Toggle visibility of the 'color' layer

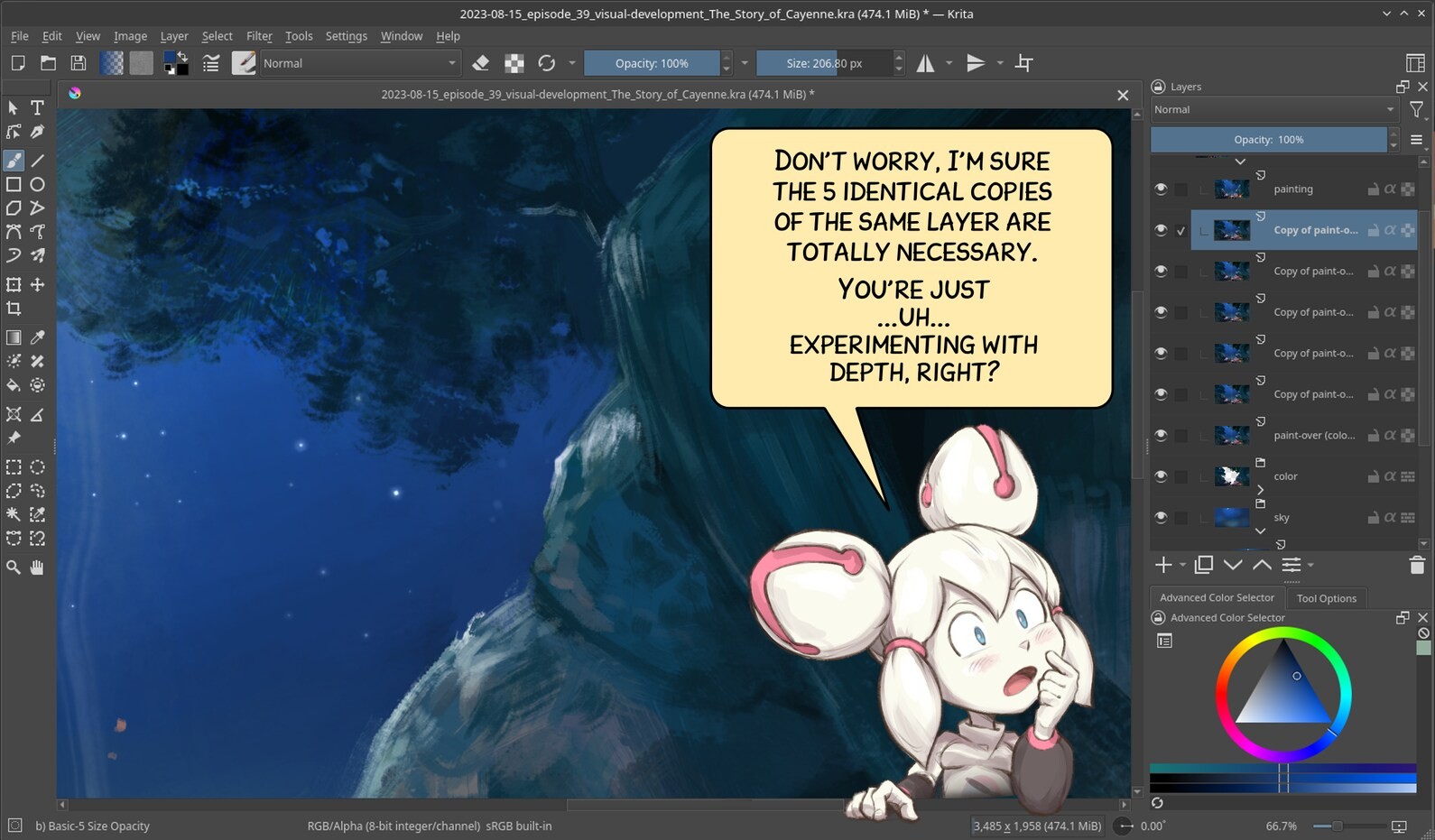pyautogui.click(x=1161, y=476)
